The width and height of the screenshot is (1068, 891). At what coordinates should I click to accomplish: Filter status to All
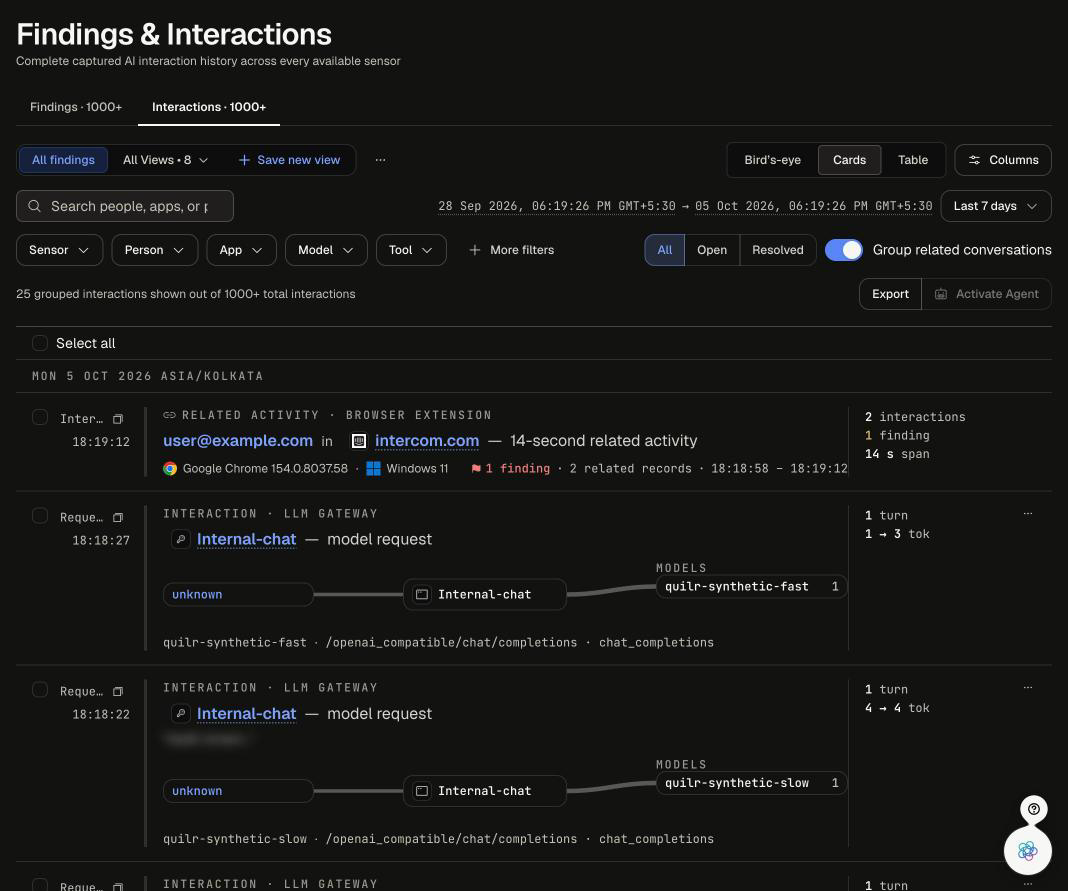[665, 250]
